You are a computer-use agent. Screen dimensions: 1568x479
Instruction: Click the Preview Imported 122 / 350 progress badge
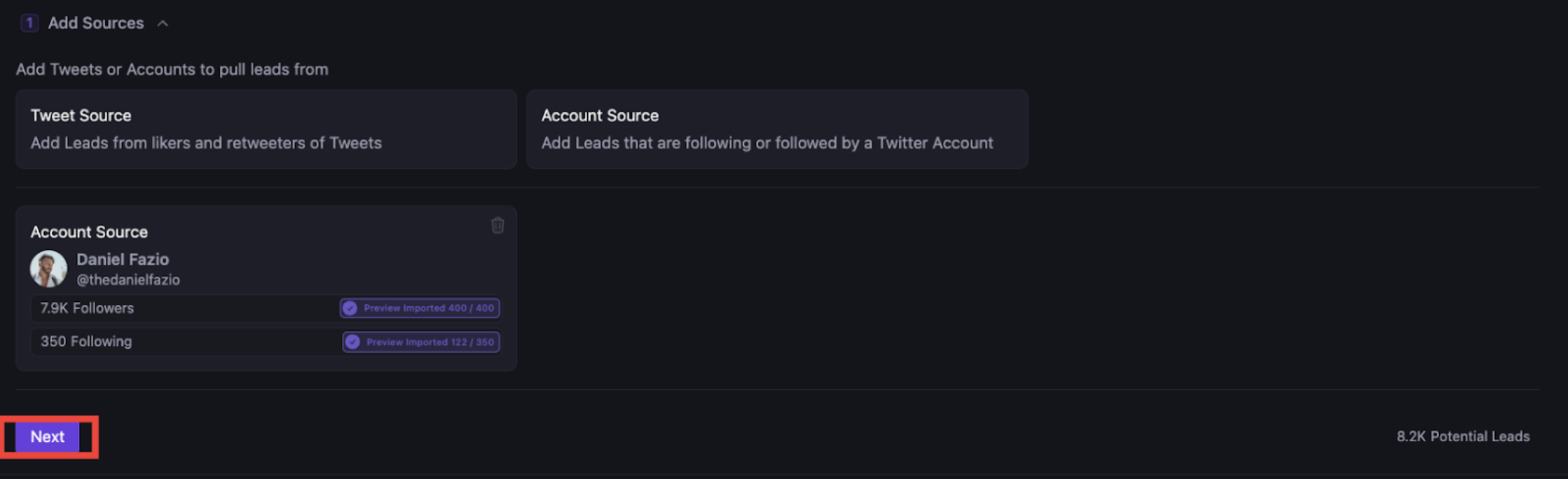(x=420, y=342)
